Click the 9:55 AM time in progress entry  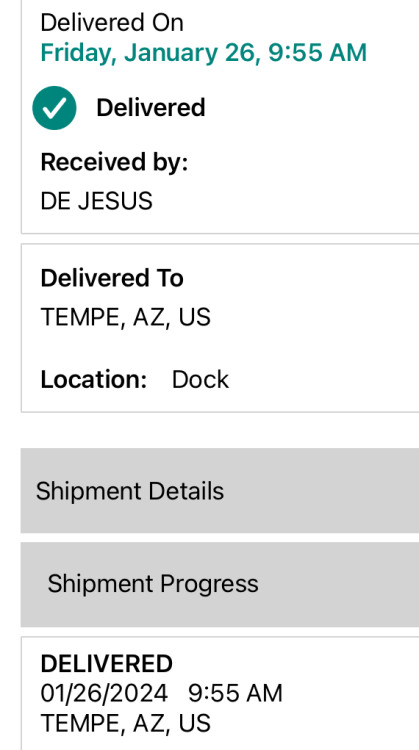[235, 693]
